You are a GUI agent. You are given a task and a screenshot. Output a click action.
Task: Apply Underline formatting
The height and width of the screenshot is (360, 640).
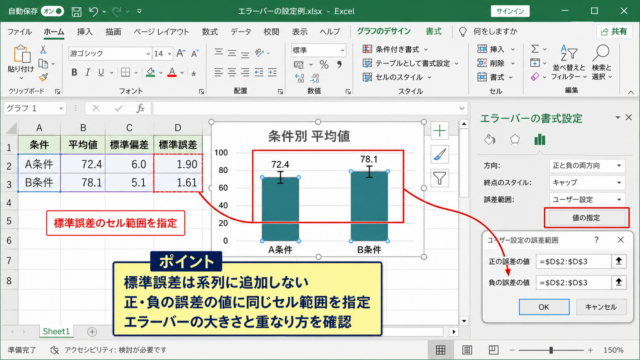[101, 73]
